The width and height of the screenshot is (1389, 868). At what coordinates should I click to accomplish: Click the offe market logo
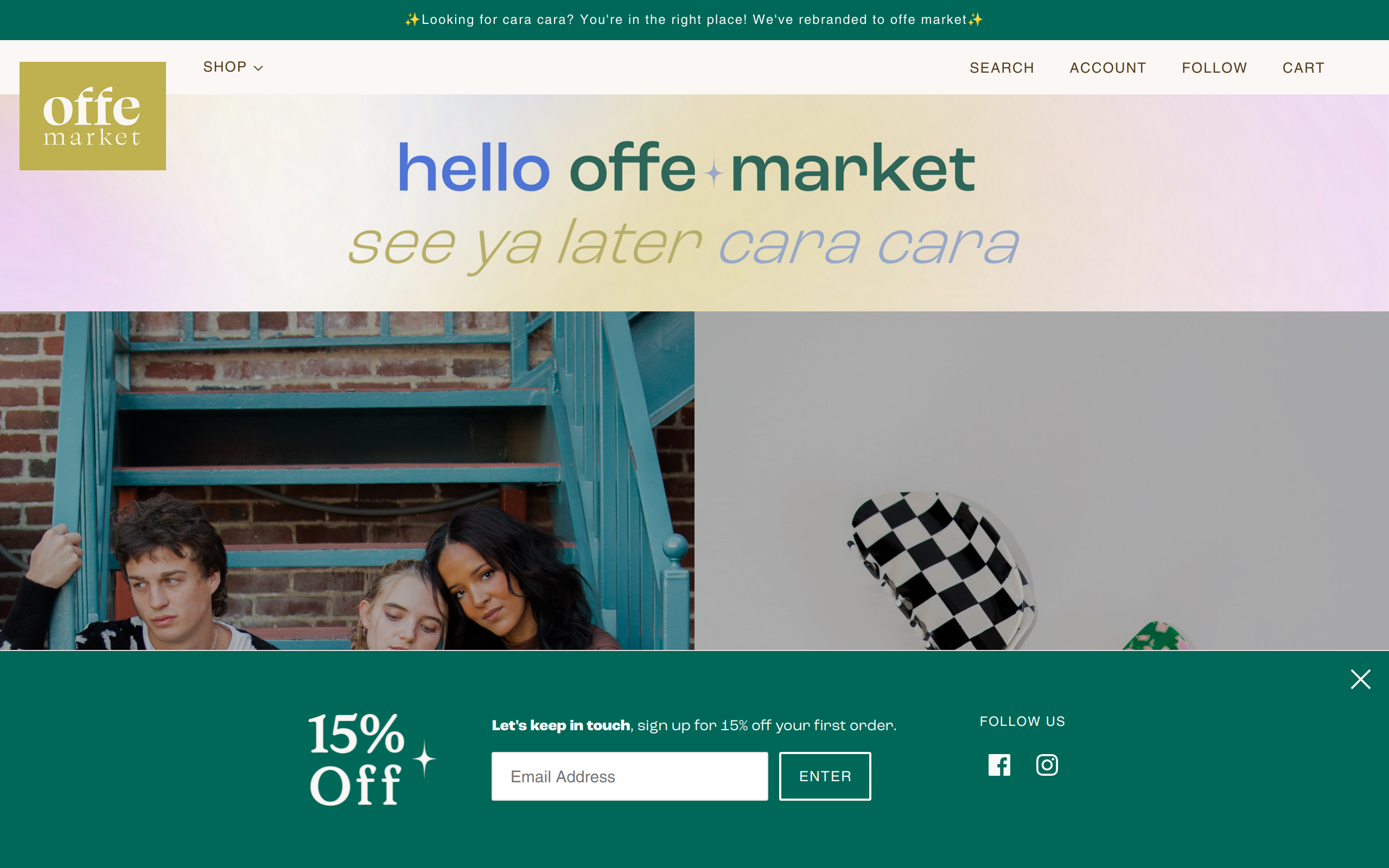coord(92,116)
